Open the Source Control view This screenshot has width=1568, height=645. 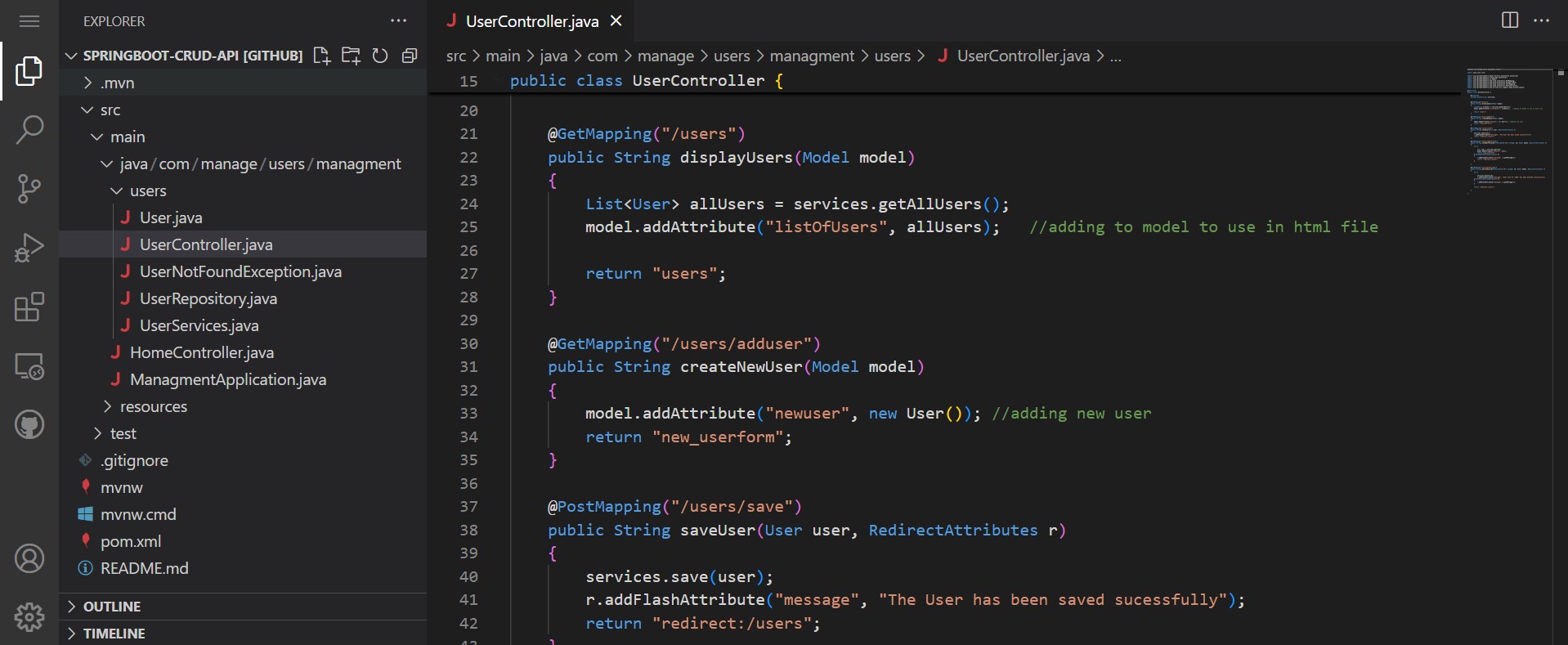29,189
